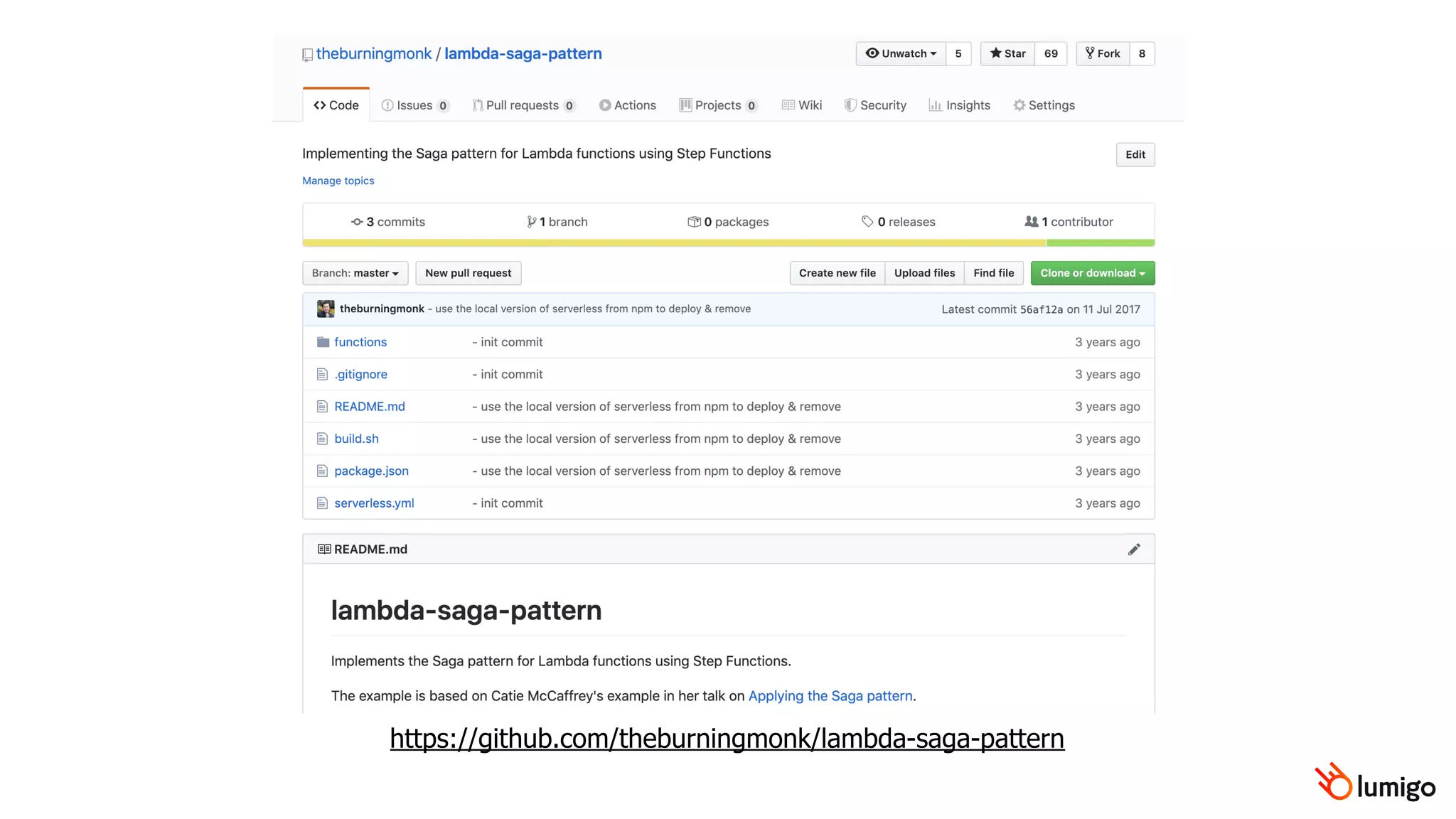Click the file icon beside .gitignore

pos(322,374)
